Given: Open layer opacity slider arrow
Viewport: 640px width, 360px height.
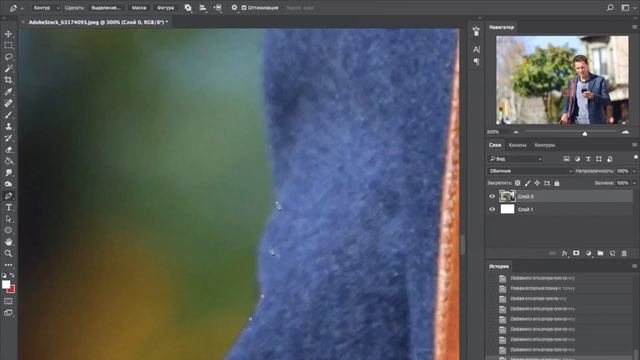Looking at the screenshot, I should point(634,171).
